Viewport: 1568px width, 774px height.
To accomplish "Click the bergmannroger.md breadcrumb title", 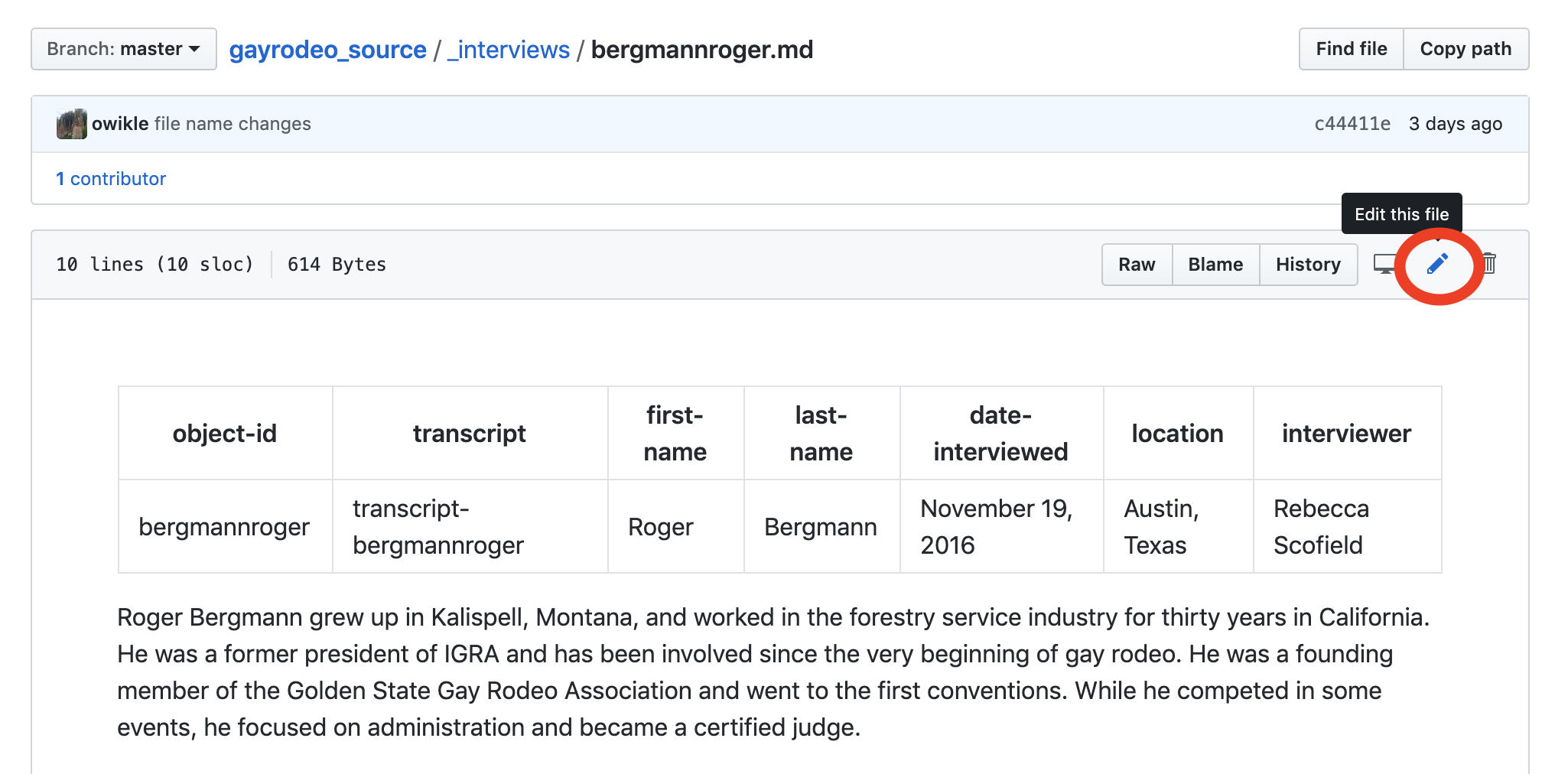I will pos(702,49).
